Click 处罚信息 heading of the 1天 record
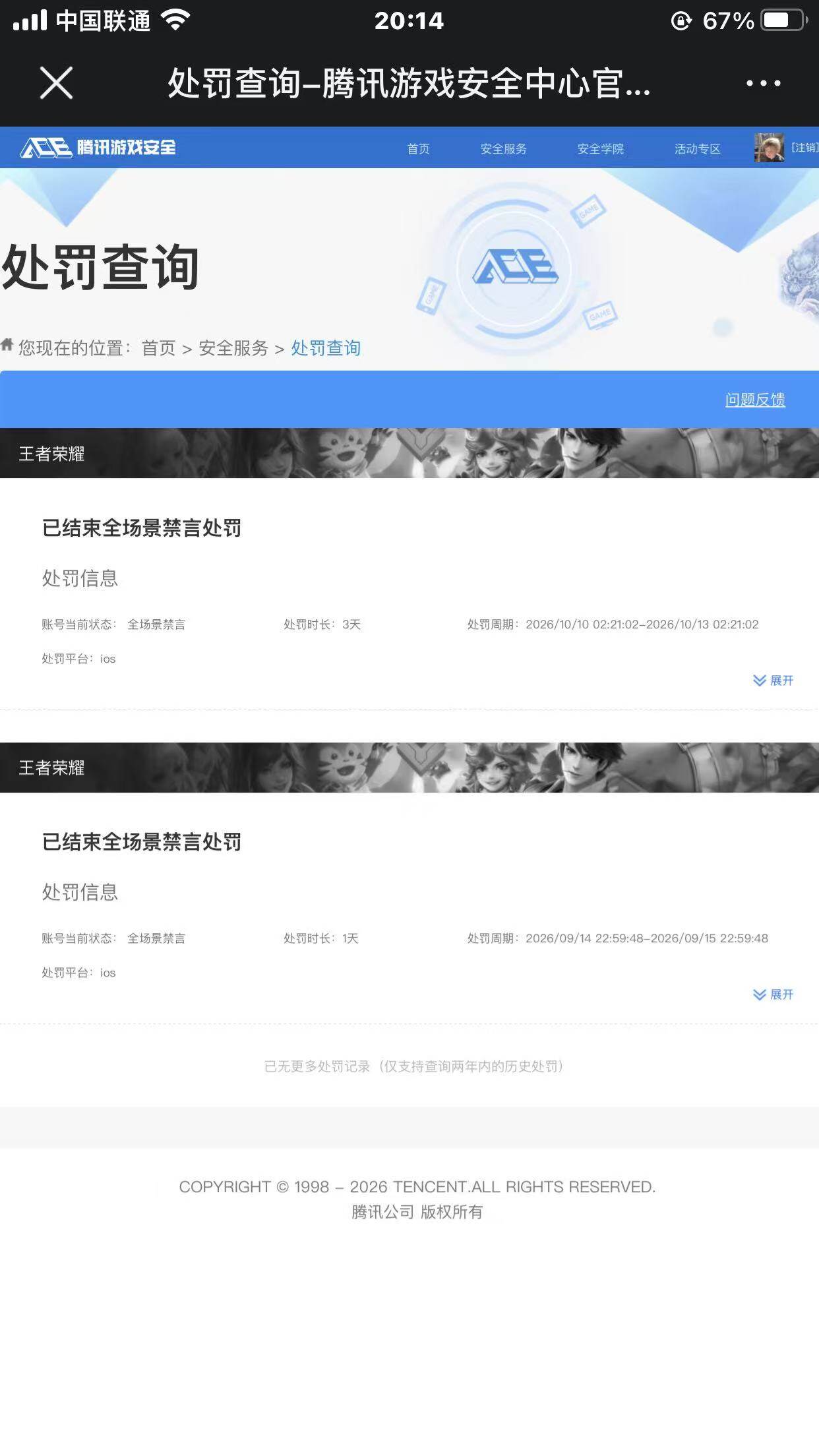 (80, 892)
